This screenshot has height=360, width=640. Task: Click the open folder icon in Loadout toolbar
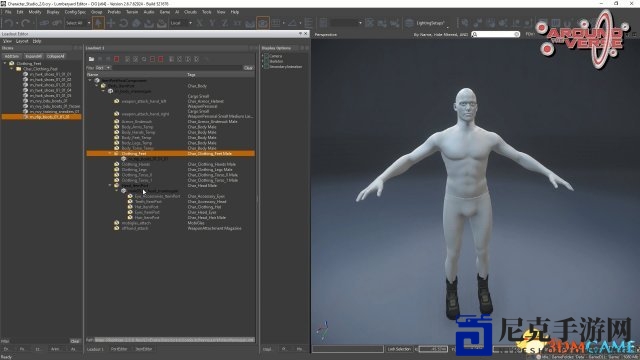click(x=91, y=59)
